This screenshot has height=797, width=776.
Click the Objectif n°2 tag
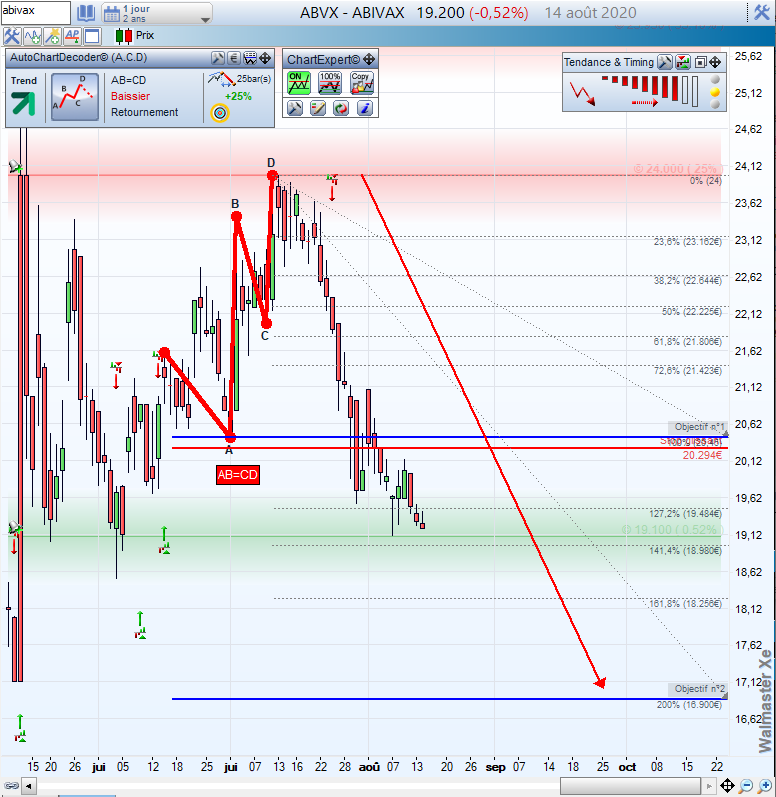pos(698,689)
